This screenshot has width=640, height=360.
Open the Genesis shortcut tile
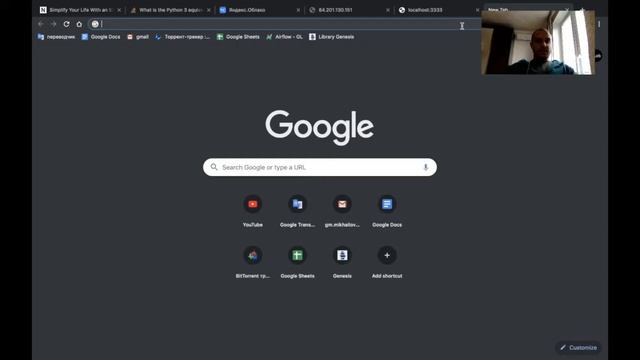(x=342, y=262)
